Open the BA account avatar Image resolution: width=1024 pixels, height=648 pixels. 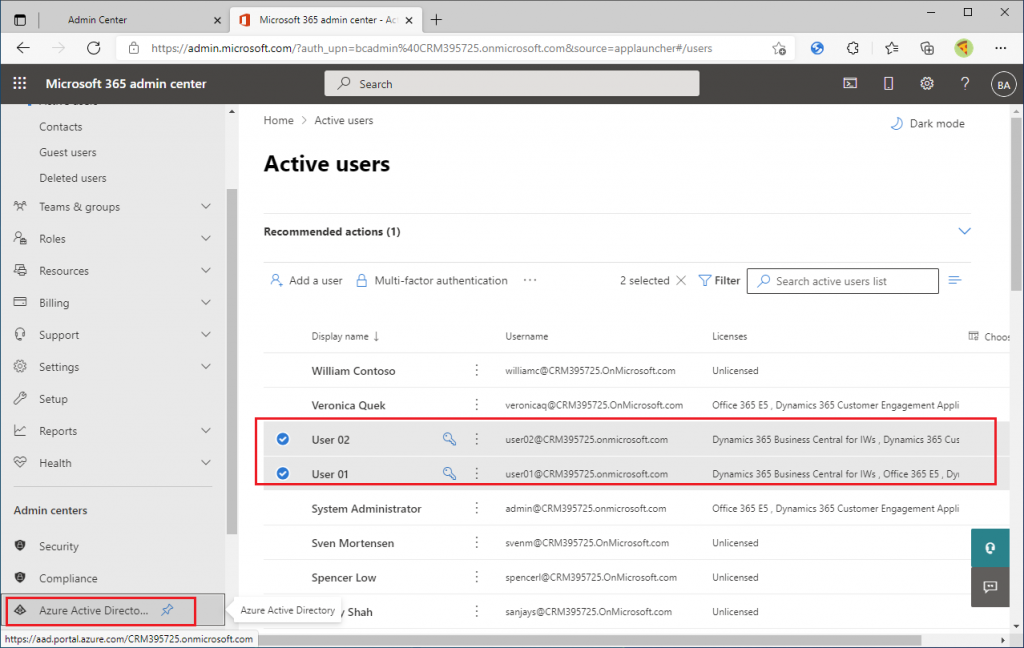coord(1004,84)
